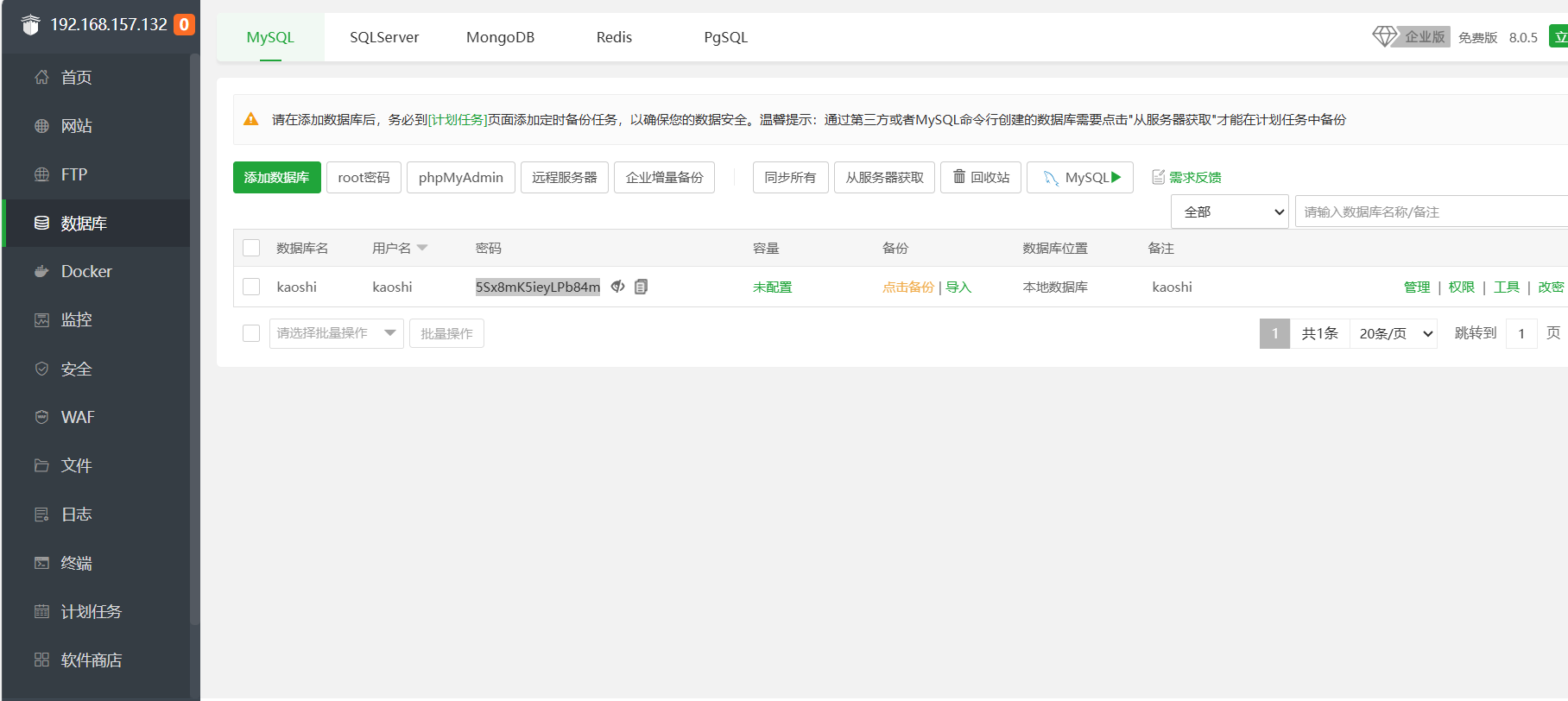The width and height of the screenshot is (1568, 701).
Task: Copy the kaoshi password with clipboard icon
Action: click(x=641, y=287)
